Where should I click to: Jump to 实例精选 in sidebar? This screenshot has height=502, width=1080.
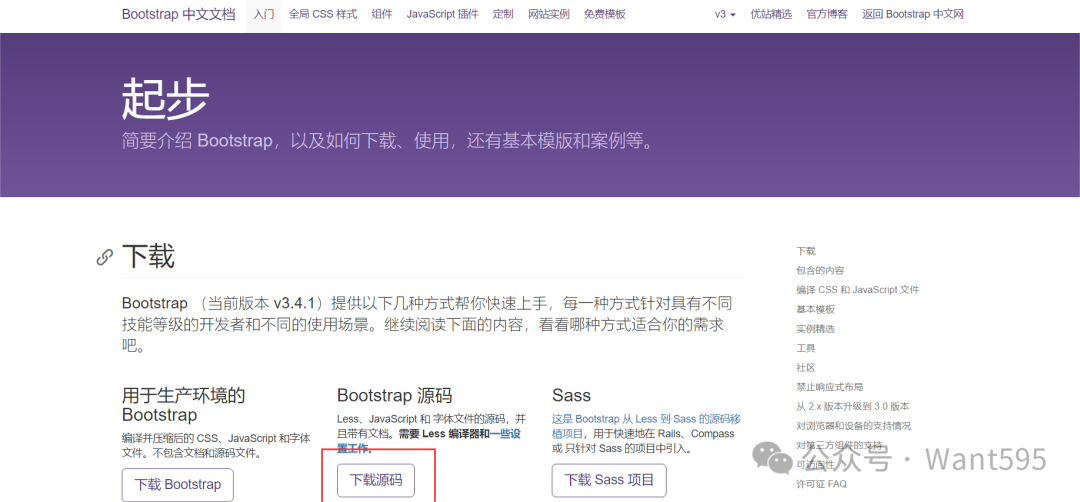tap(816, 329)
